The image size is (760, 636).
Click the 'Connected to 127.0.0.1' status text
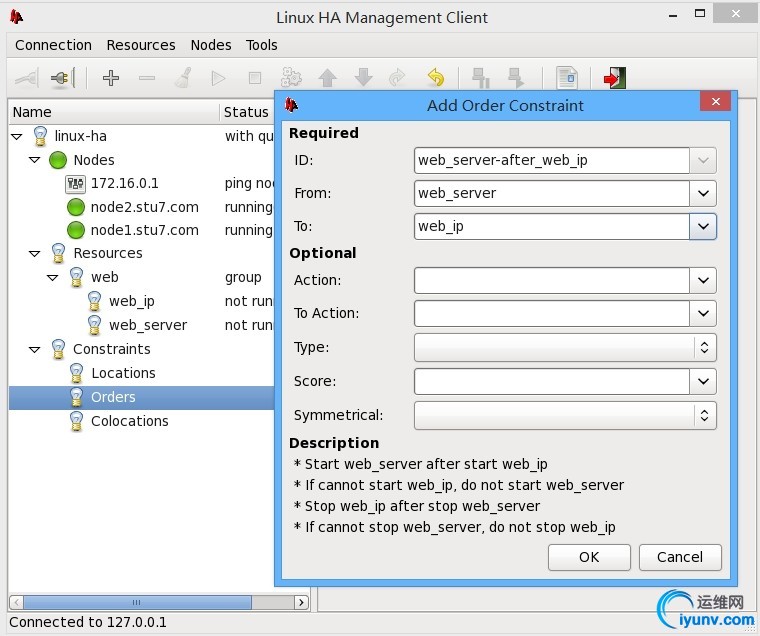pyautogui.click(x=88, y=622)
